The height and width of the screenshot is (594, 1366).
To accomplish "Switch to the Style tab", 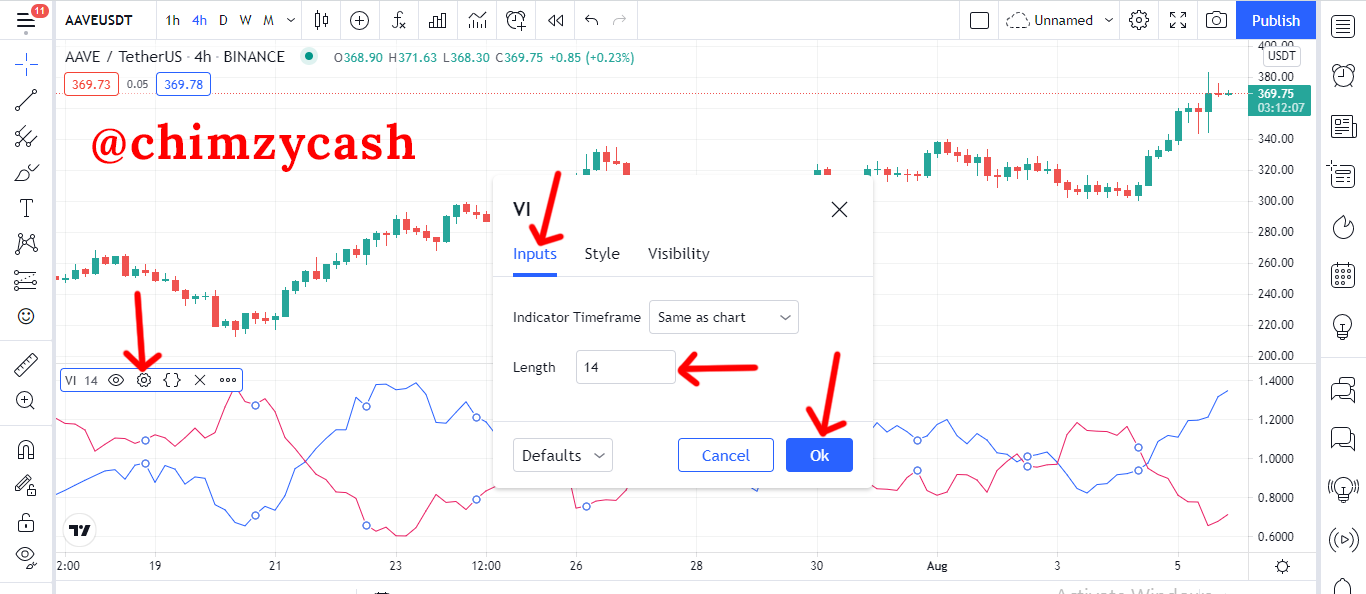I will point(602,254).
